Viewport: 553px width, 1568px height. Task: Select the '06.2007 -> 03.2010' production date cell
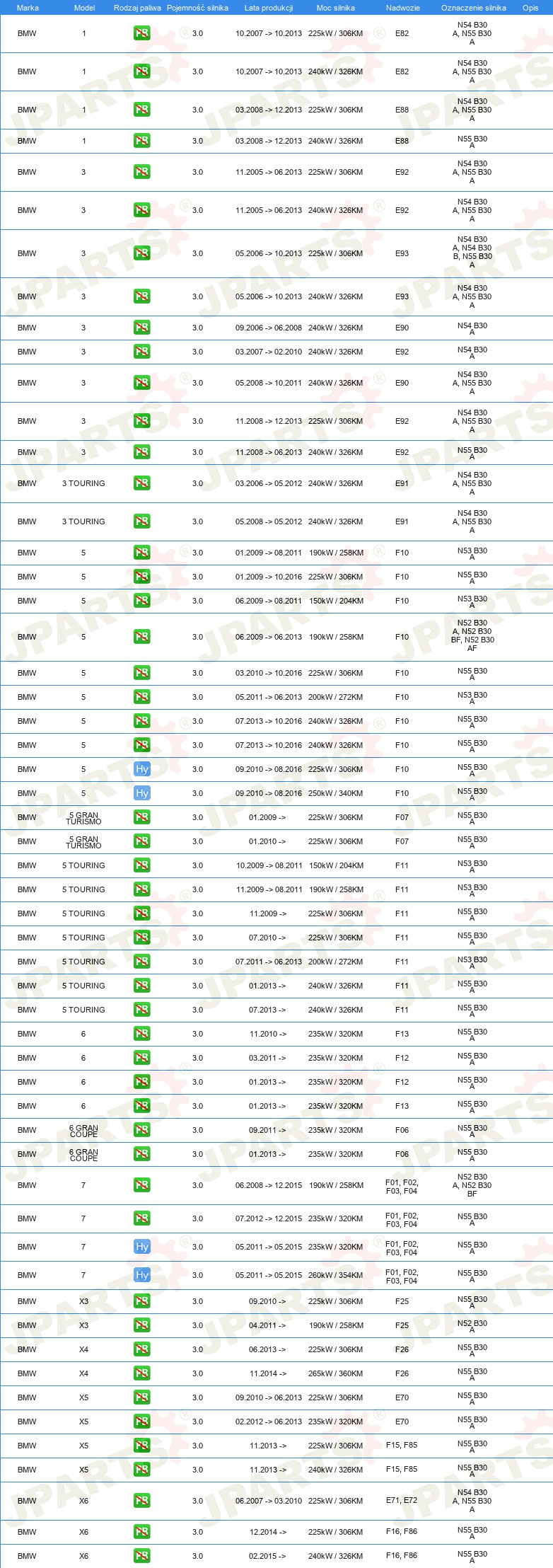coord(269,1501)
